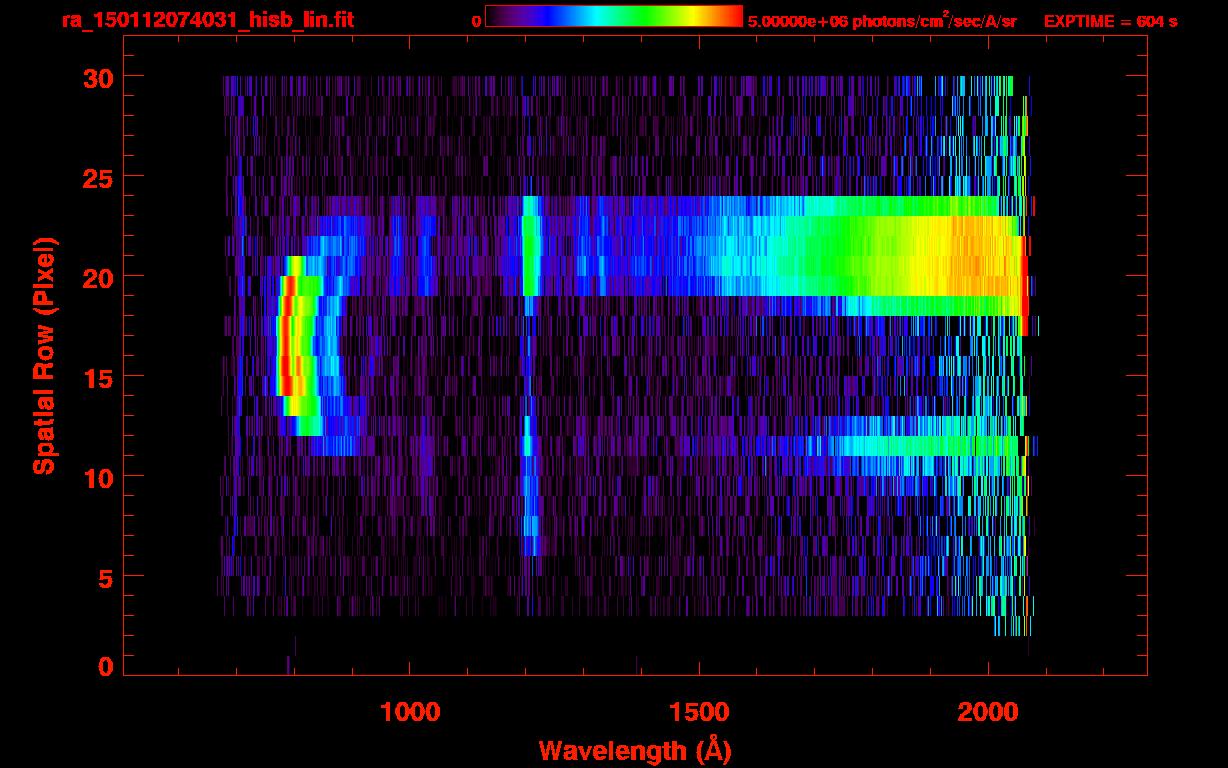Click x-axis tick label 2000

988,711
